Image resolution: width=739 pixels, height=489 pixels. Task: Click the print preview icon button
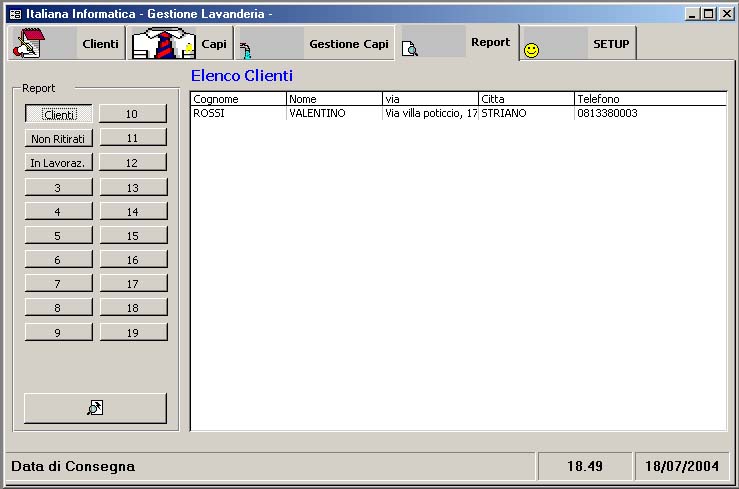click(x=95, y=408)
